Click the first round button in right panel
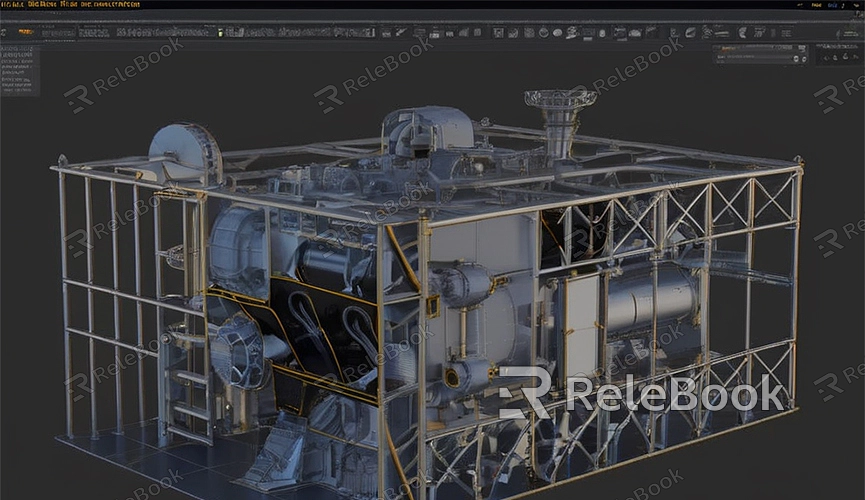The image size is (865, 500). tap(796, 58)
